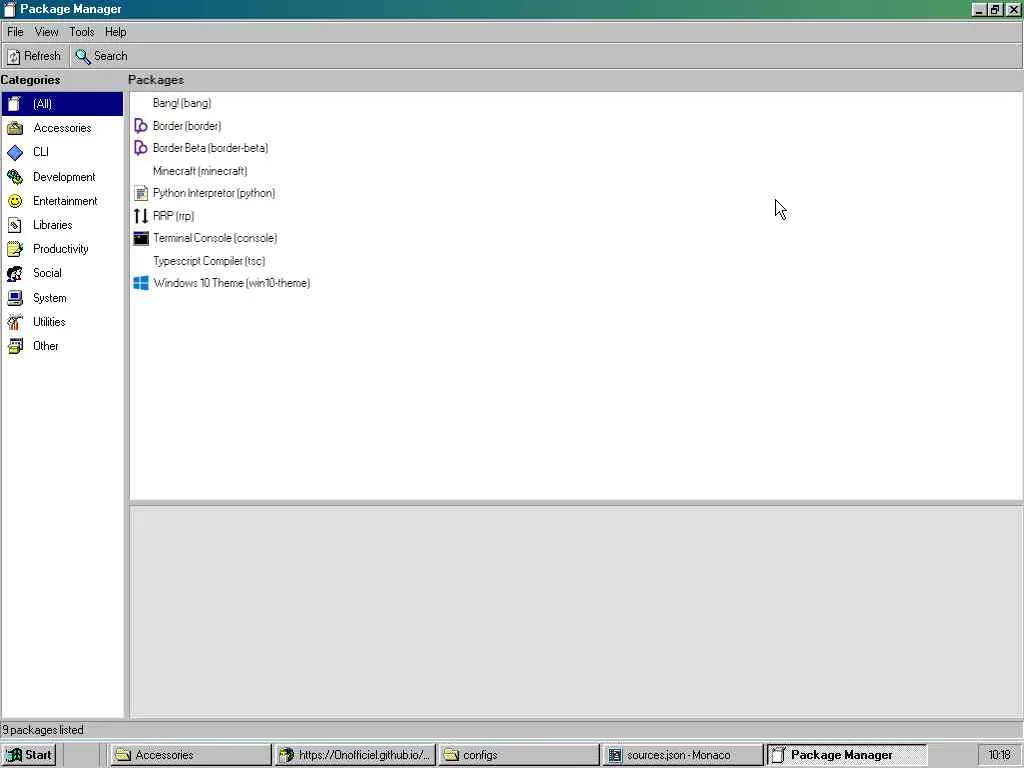
Task: Select the CLI diamond icon
Action: coord(14,152)
